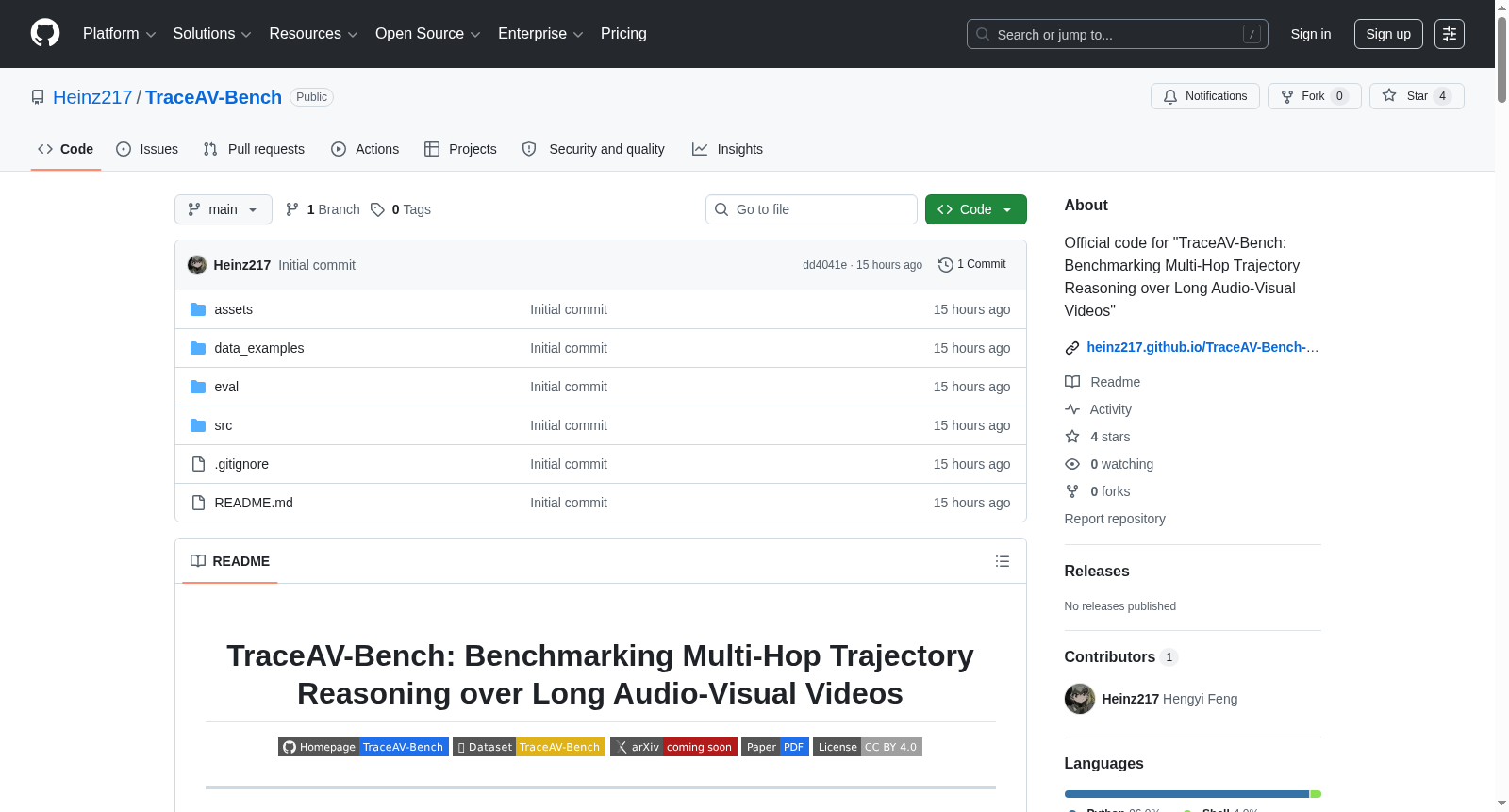The width and height of the screenshot is (1509, 812).
Task: Click the Report repository link
Action: 1115,519
